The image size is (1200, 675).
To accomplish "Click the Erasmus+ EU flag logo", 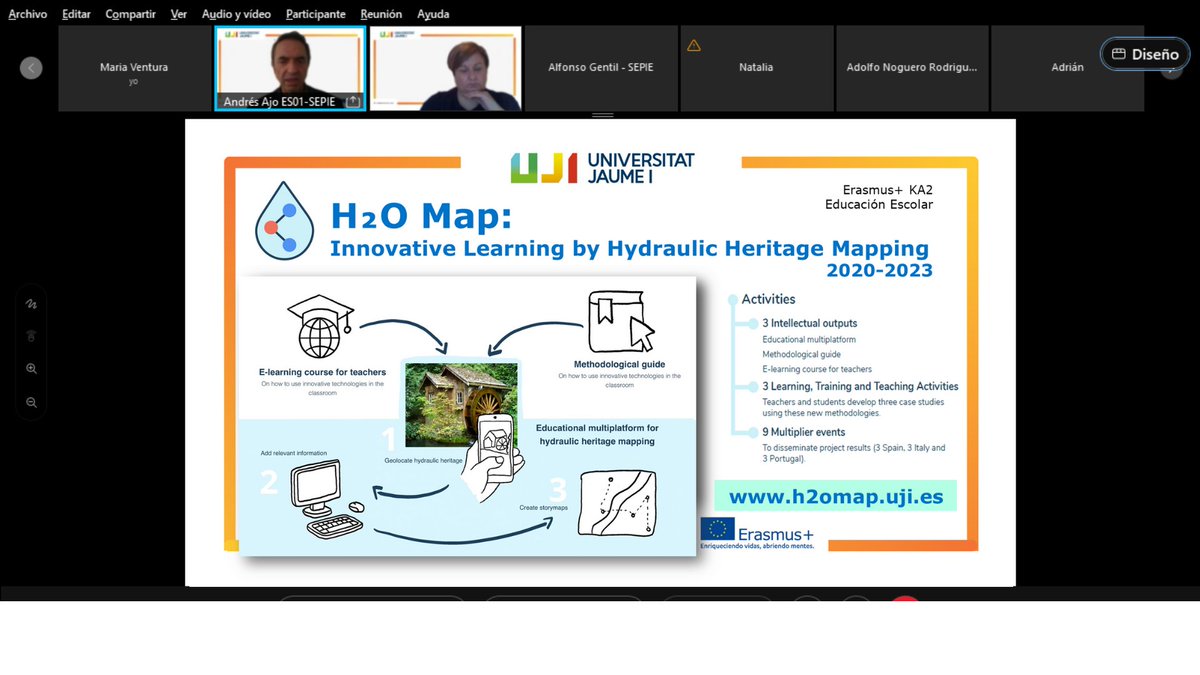I will (x=758, y=533).
